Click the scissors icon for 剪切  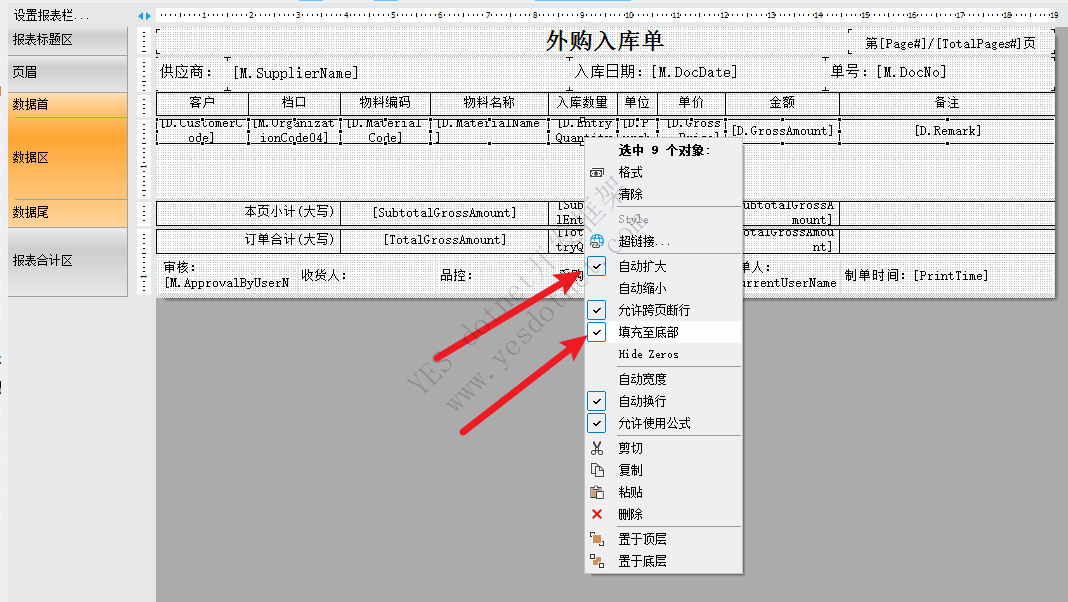597,448
